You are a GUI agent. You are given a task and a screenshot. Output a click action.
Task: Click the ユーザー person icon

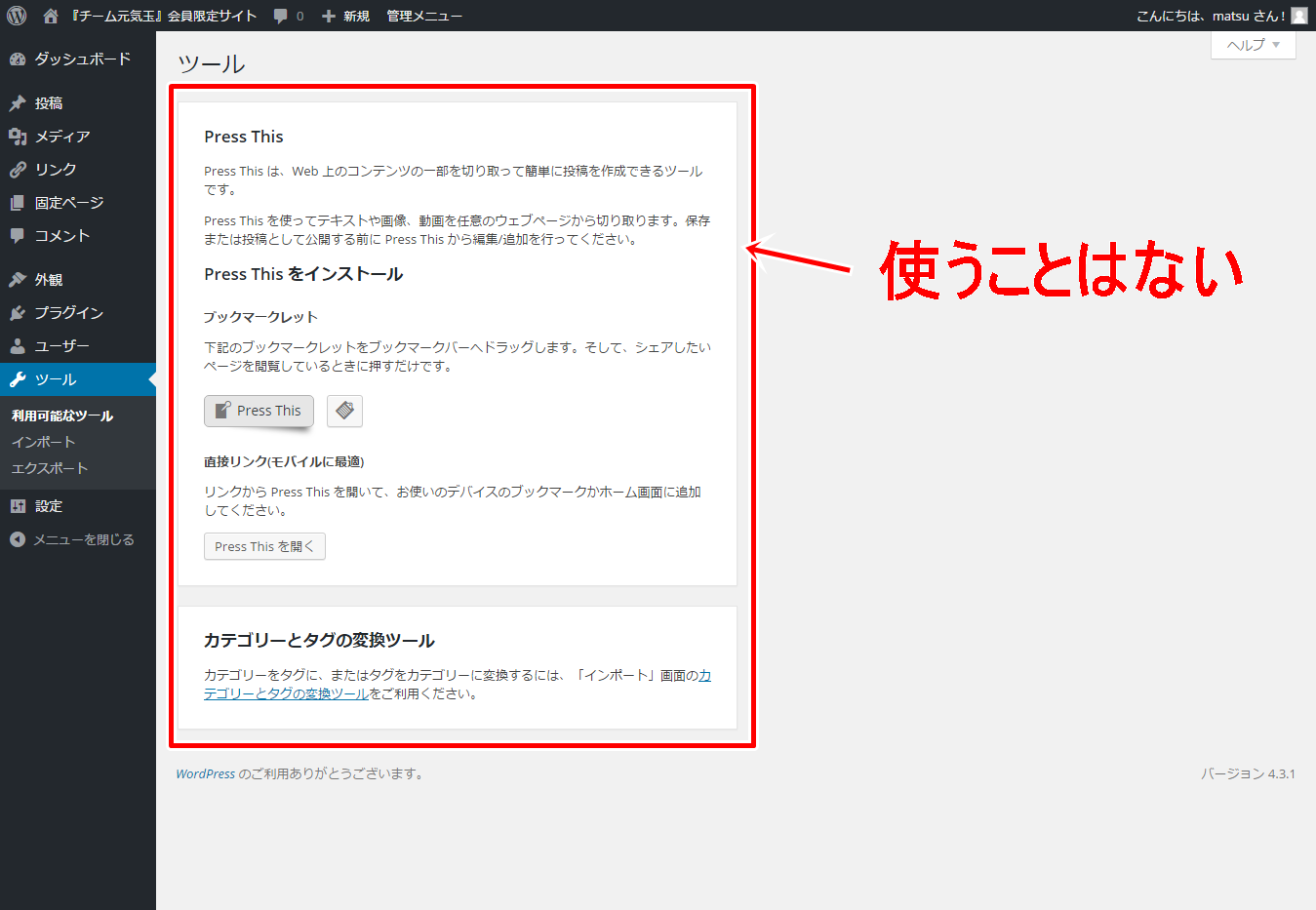click(x=18, y=346)
